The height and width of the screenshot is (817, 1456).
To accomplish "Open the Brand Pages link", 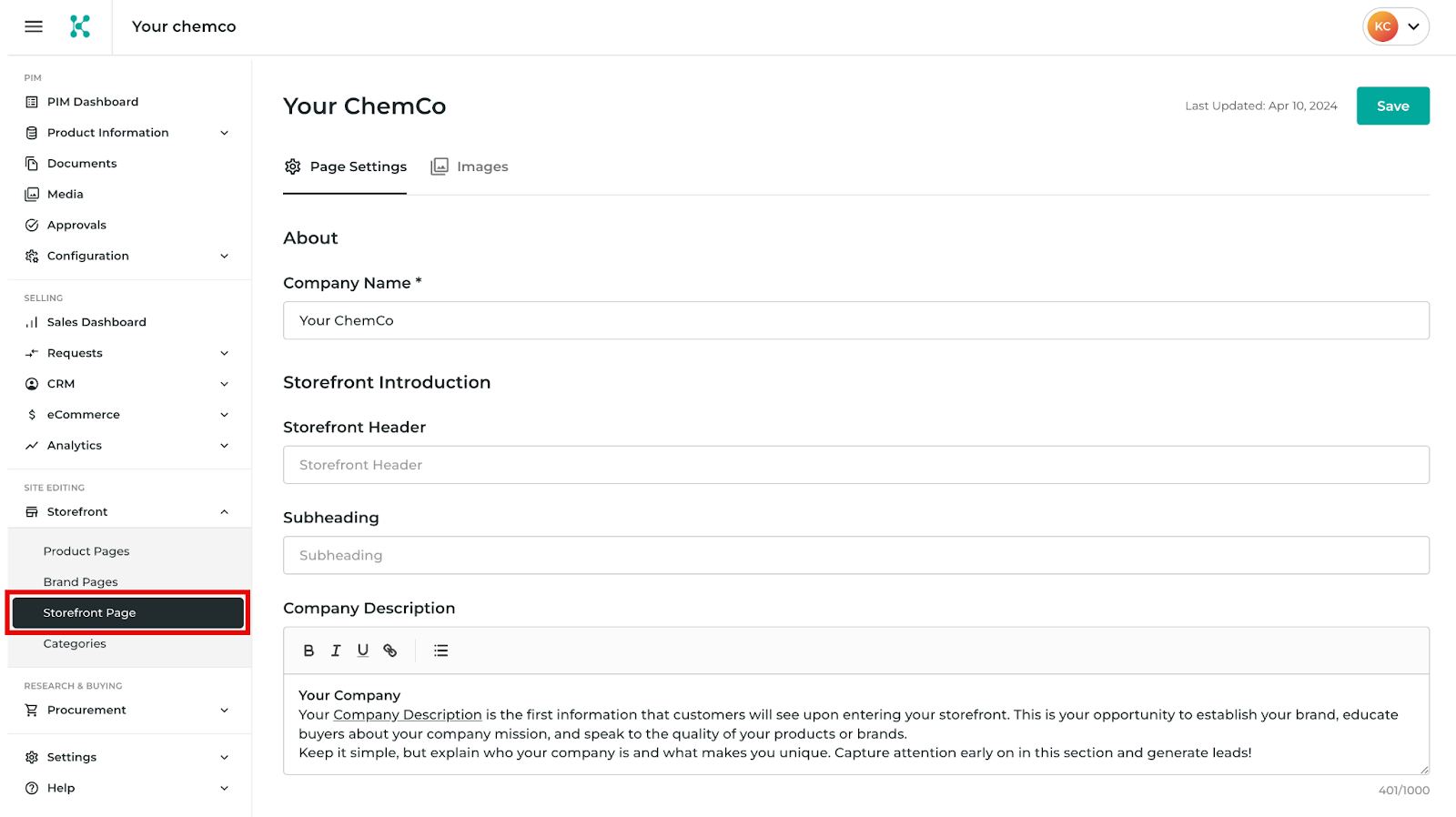I will [x=80, y=581].
